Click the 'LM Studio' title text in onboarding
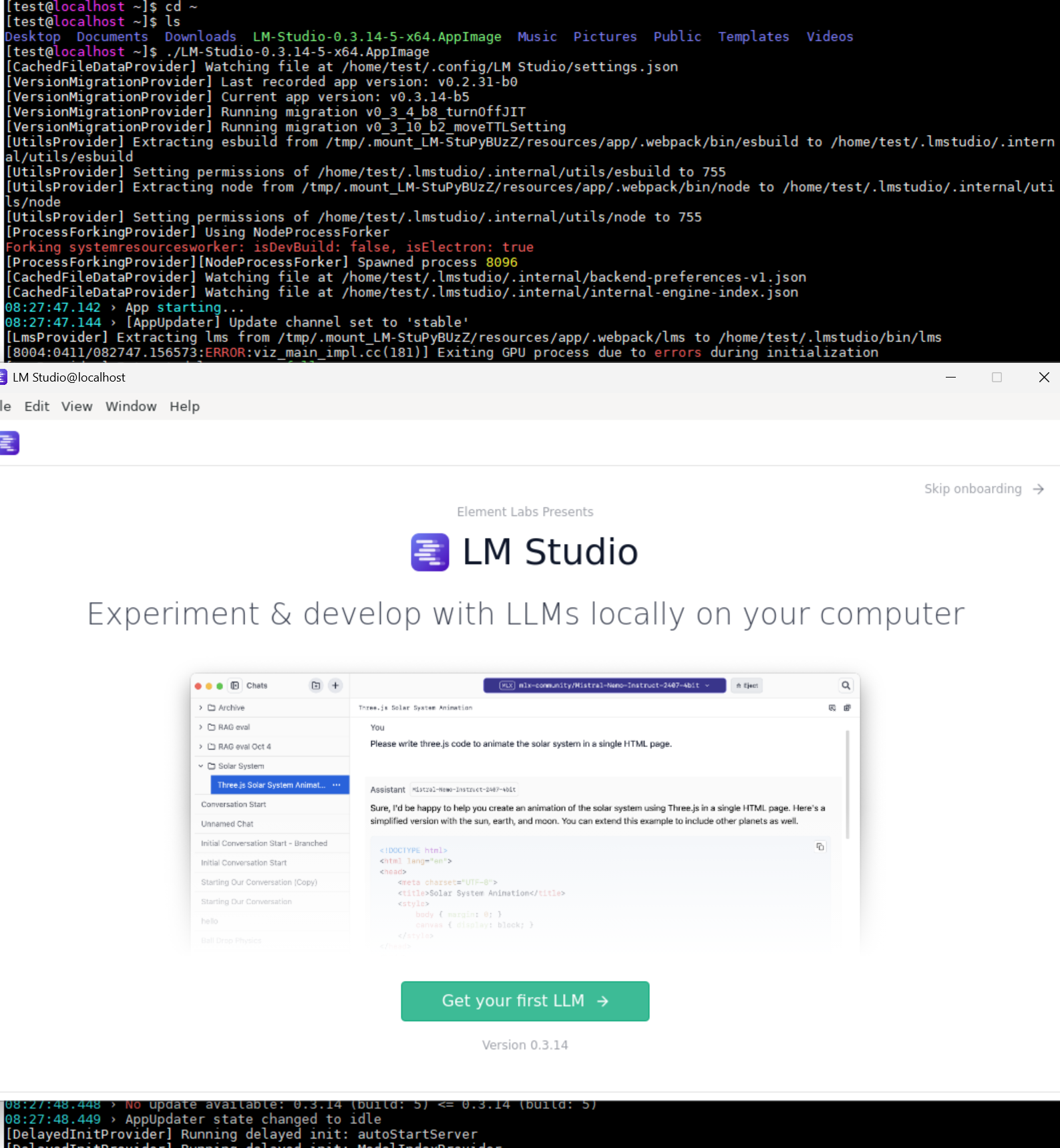This screenshot has width=1060, height=1148. (x=550, y=552)
